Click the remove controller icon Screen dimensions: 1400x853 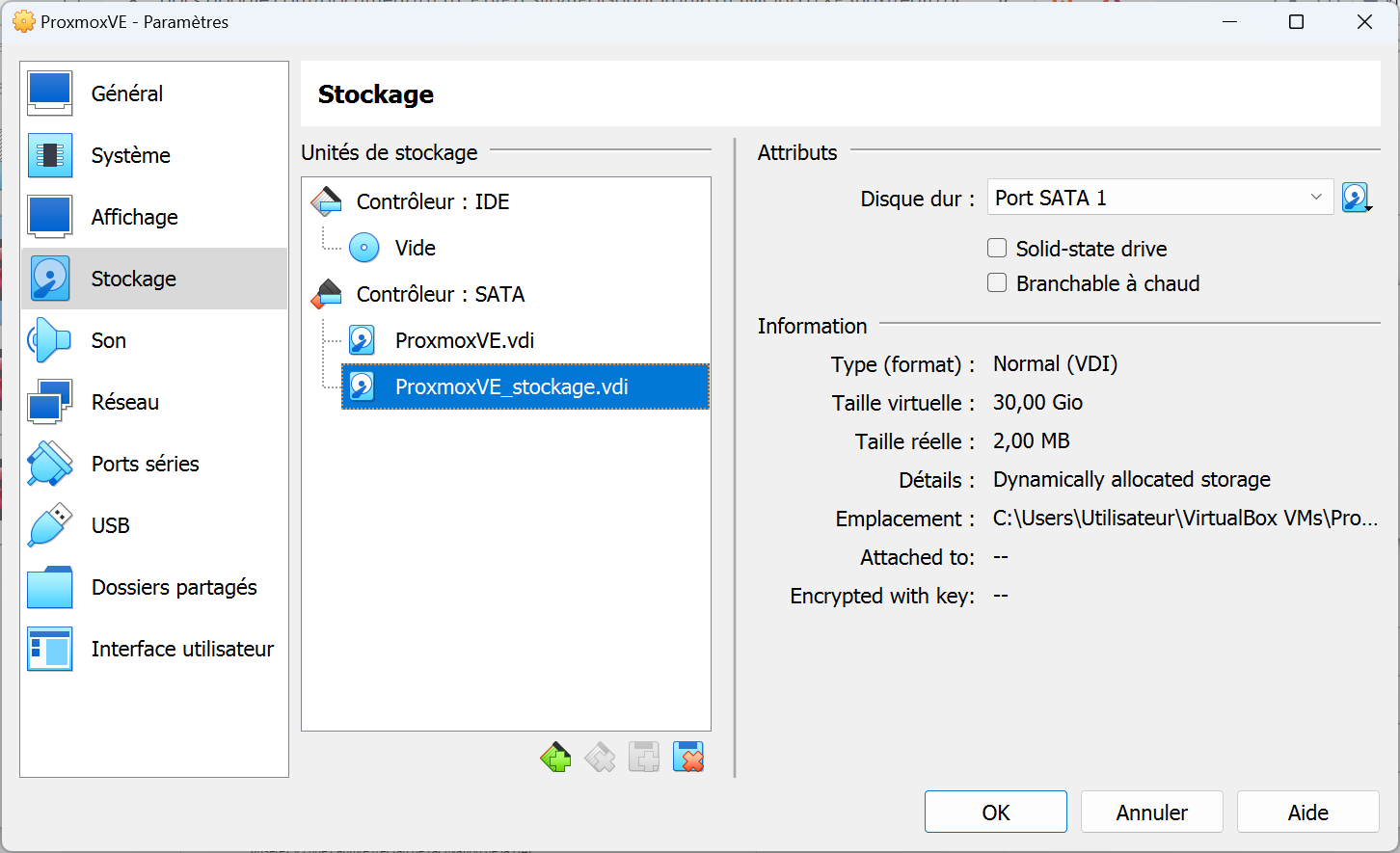(600, 758)
